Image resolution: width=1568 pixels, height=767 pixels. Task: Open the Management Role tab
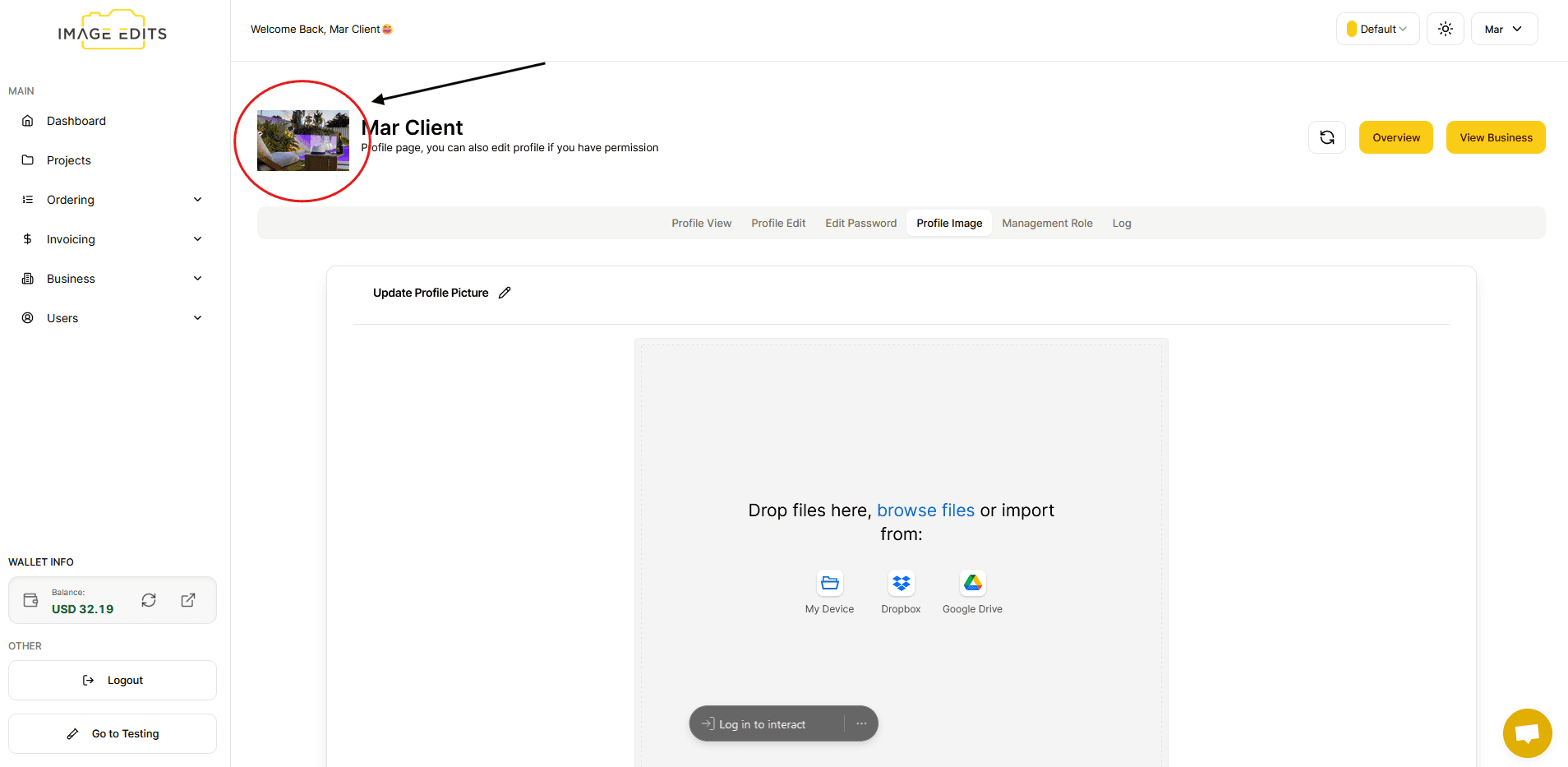(1047, 223)
